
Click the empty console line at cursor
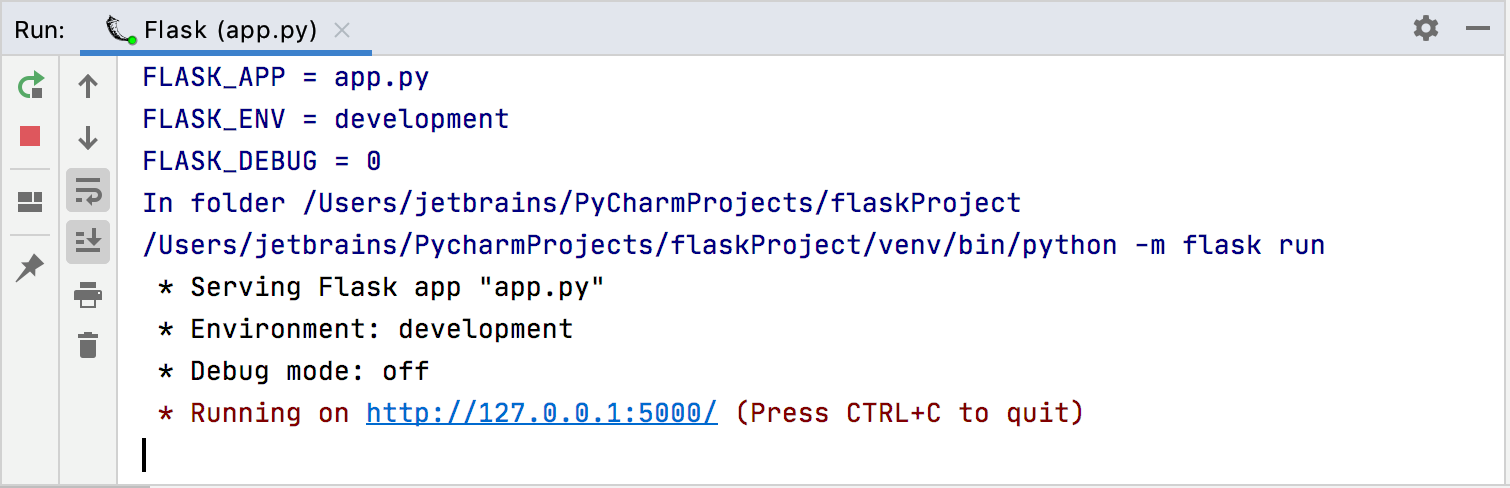[400, 455]
